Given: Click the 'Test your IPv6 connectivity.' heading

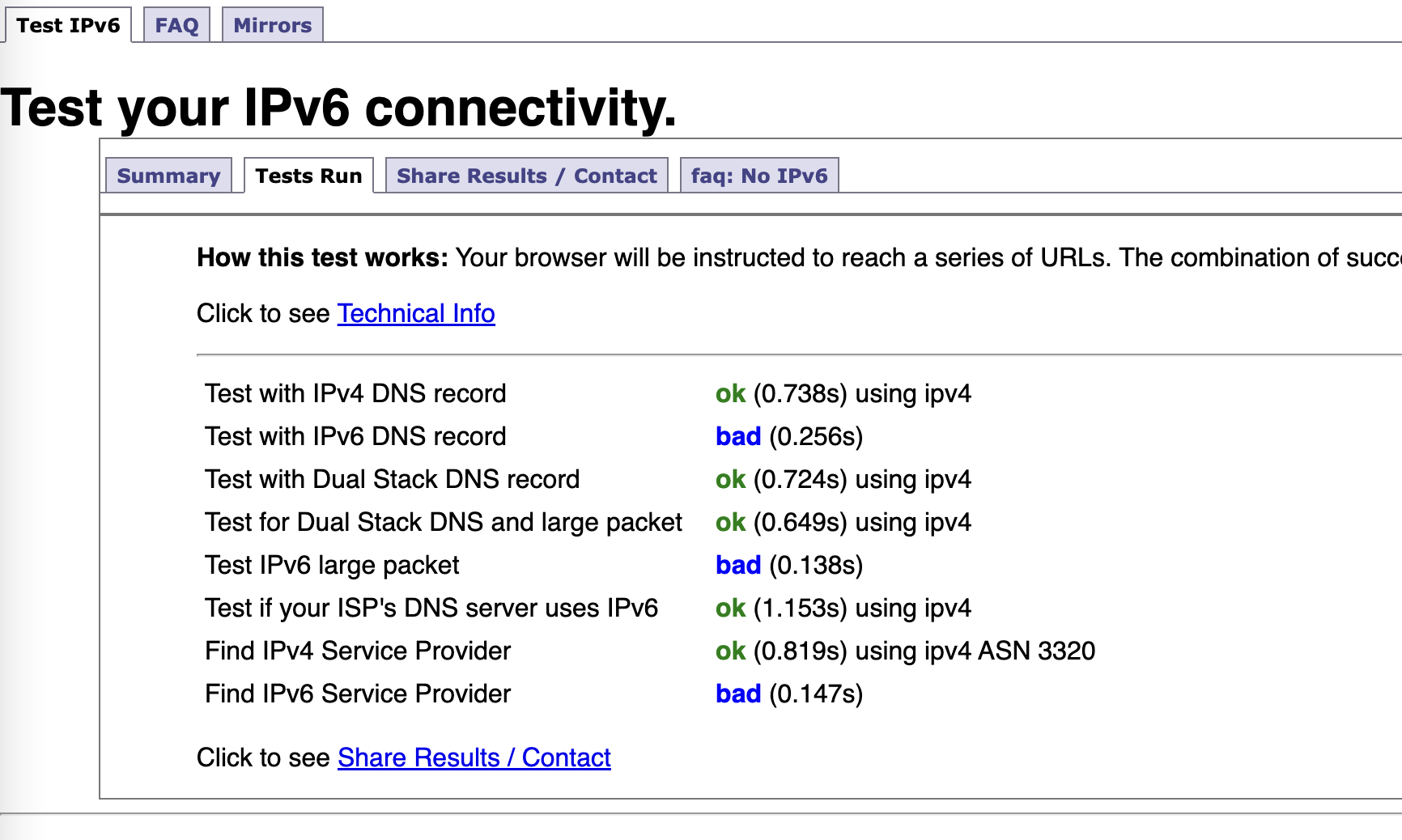Looking at the screenshot, I should coord(338,108).
